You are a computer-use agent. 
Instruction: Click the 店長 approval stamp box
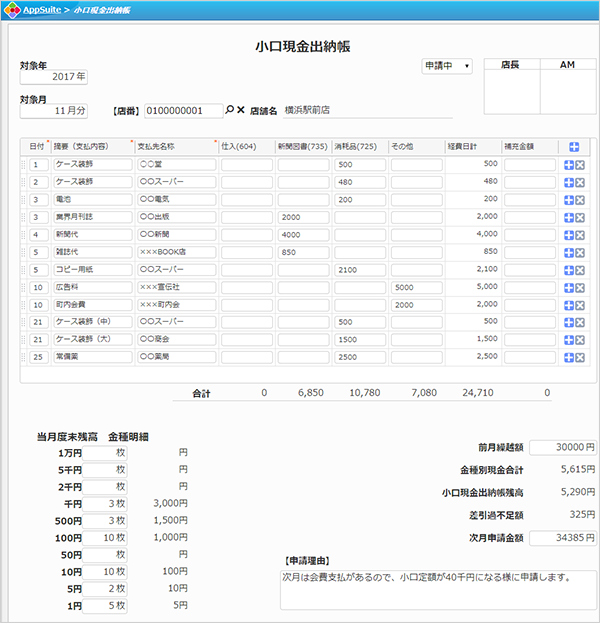(x=512, y=92)
